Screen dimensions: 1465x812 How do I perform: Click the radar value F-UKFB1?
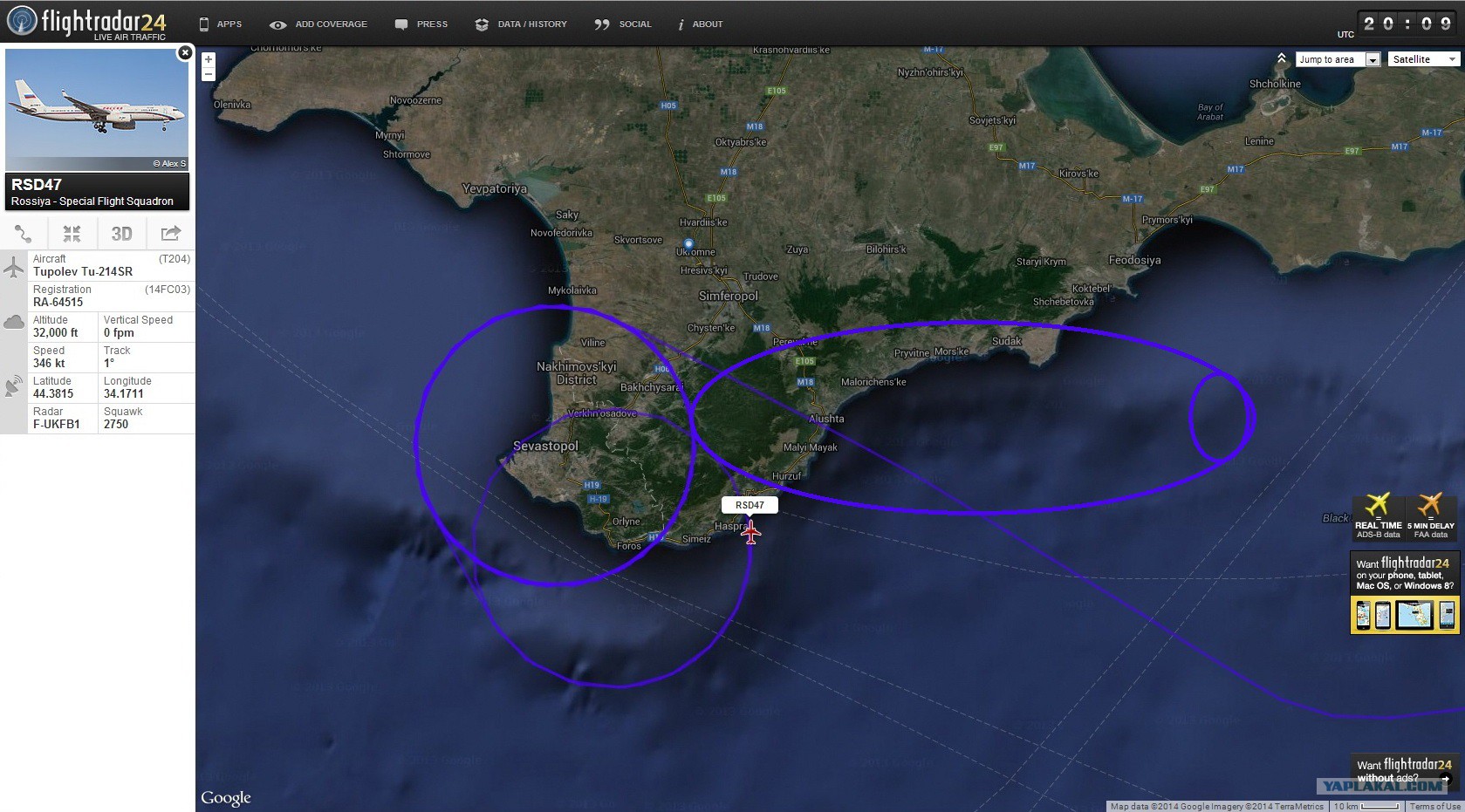click(x=57, y=425)
